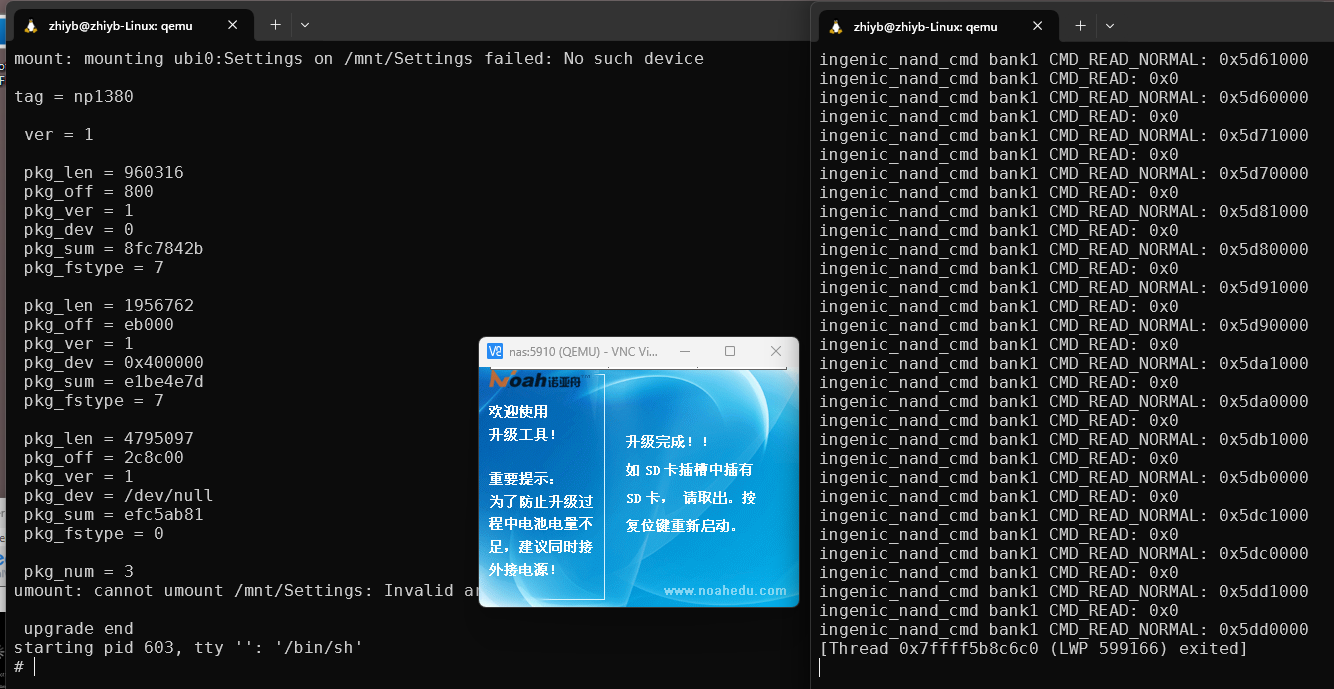Click the 'pkg_len = 4795097' line
Image resolution: width=1334 pixels, height=689 pixels.
tap(109, 439)
